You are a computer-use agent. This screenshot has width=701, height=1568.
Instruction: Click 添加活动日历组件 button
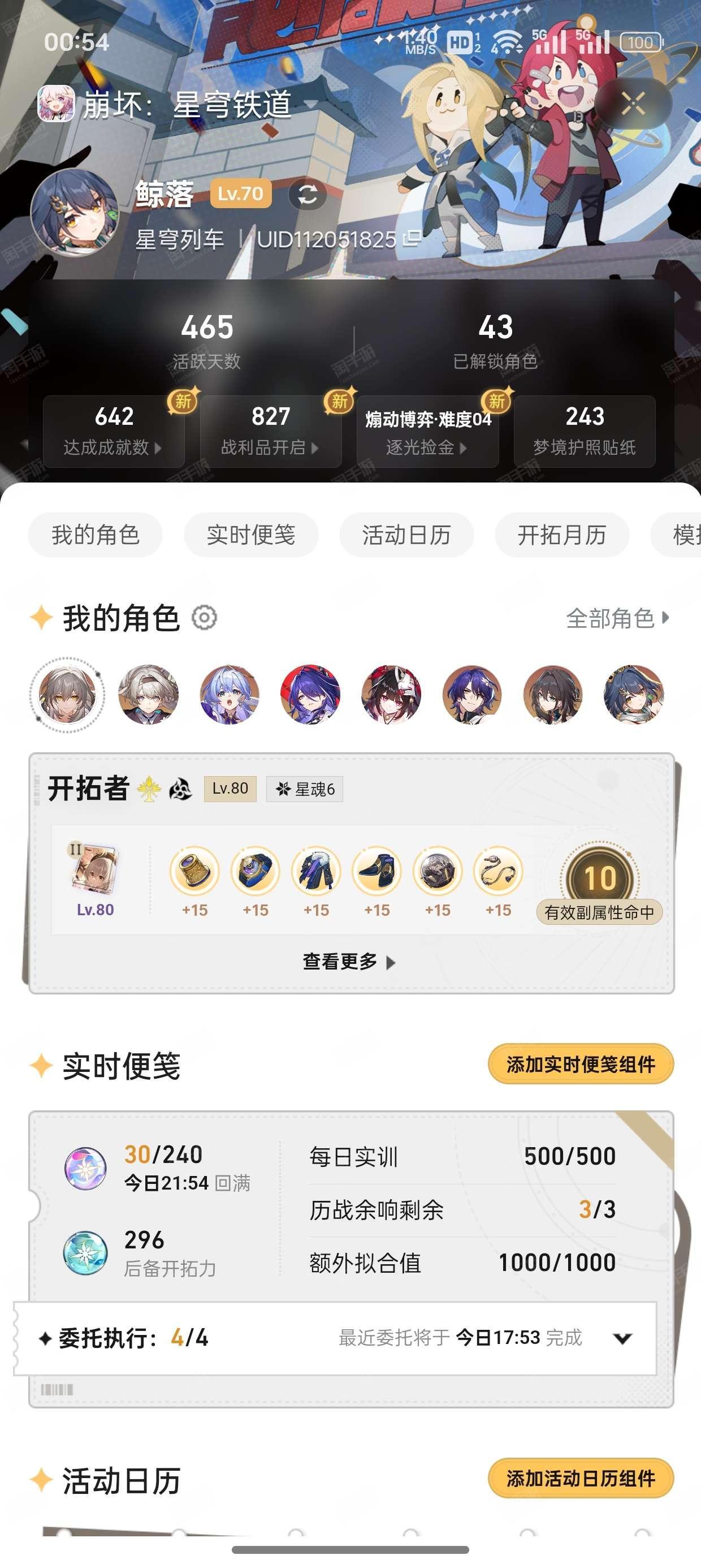(581, 1478)
